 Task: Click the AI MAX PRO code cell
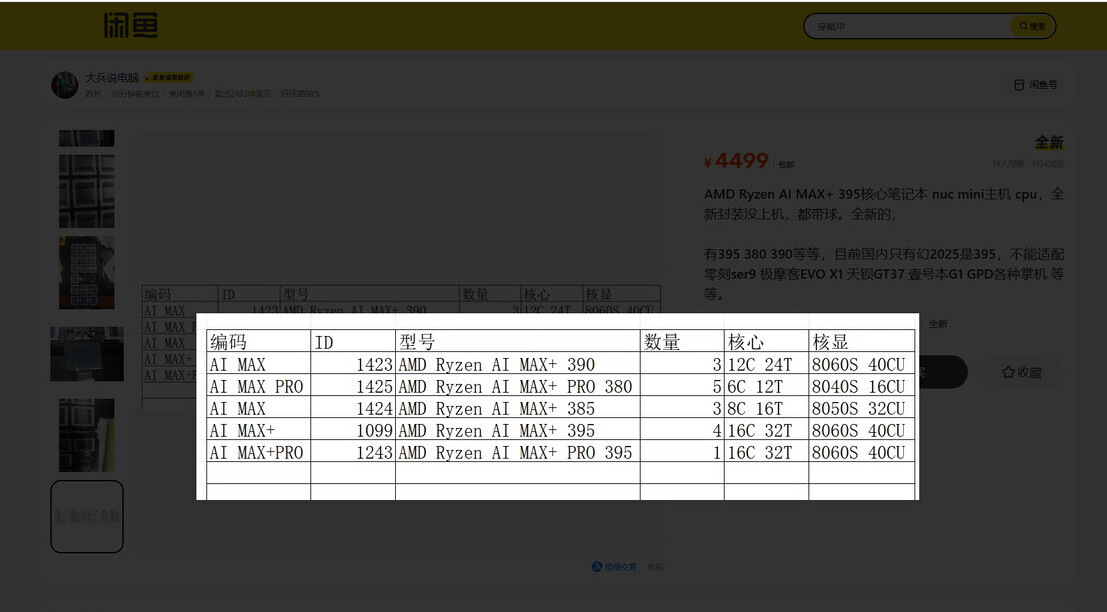pos(256,387)
